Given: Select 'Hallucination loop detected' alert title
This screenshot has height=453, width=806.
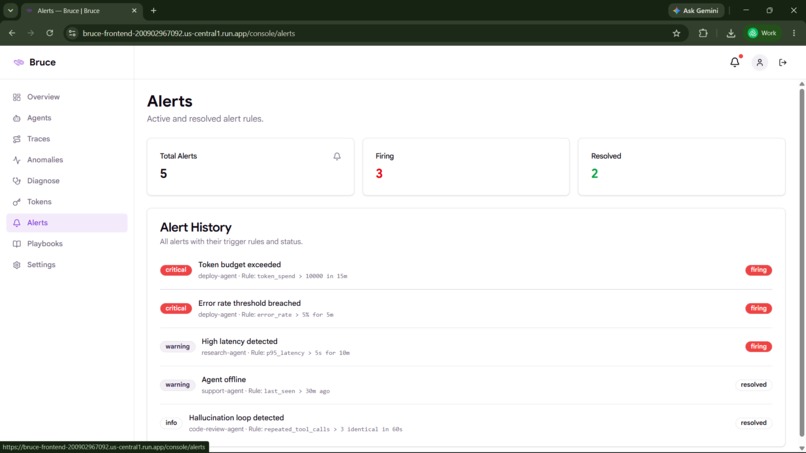Looking at the screenshot, I should [236, 418].
